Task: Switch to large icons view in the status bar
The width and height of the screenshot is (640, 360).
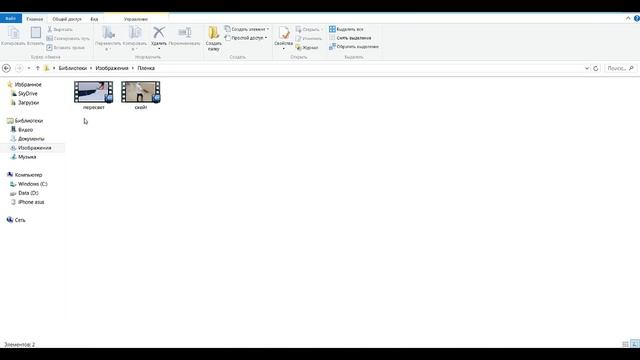Action: 635,344
